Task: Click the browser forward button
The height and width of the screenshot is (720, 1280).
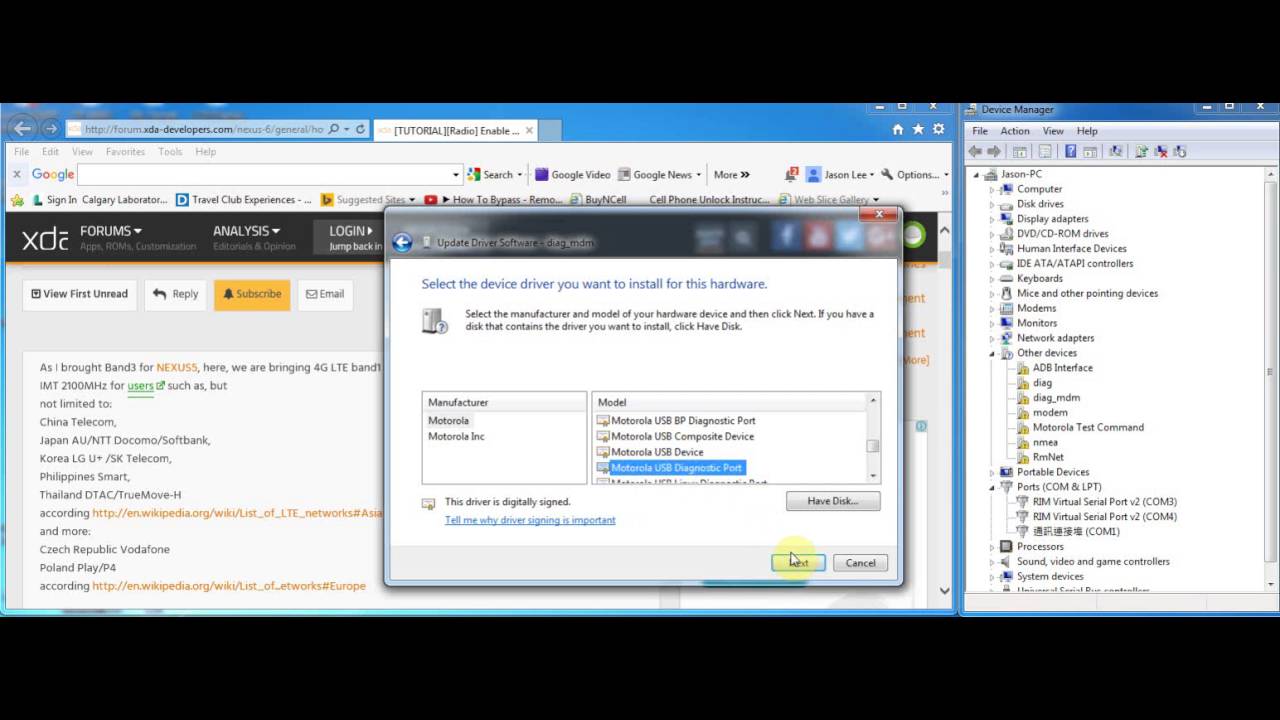Action: click(x=50, y=129)
